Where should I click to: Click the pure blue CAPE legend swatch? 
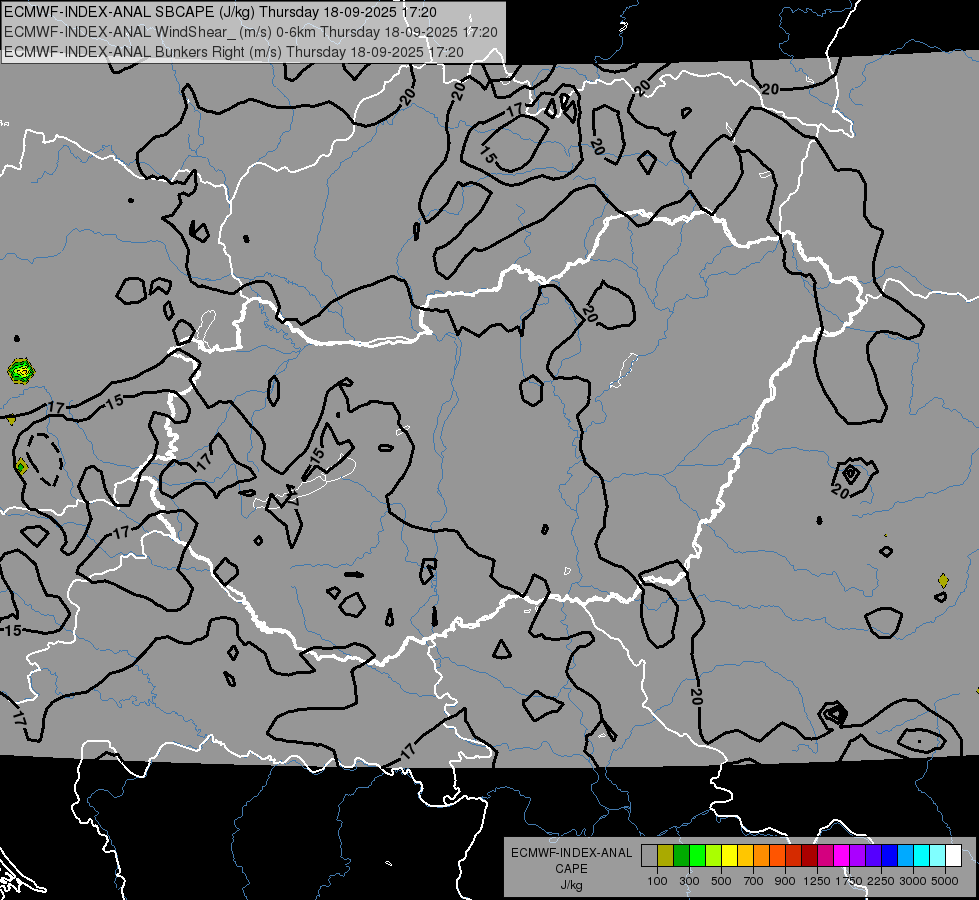(890, 856)
